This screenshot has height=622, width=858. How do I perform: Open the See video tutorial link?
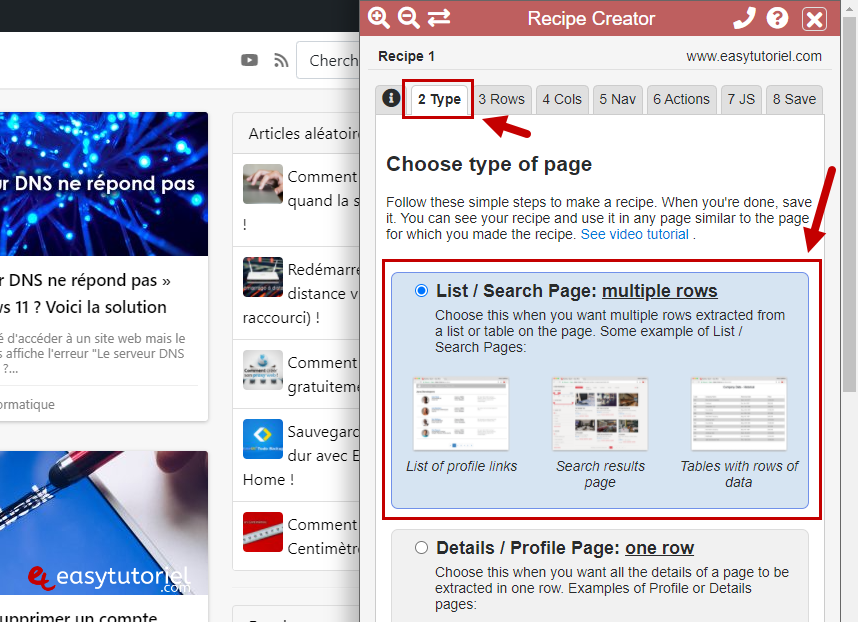click(635, 234)
